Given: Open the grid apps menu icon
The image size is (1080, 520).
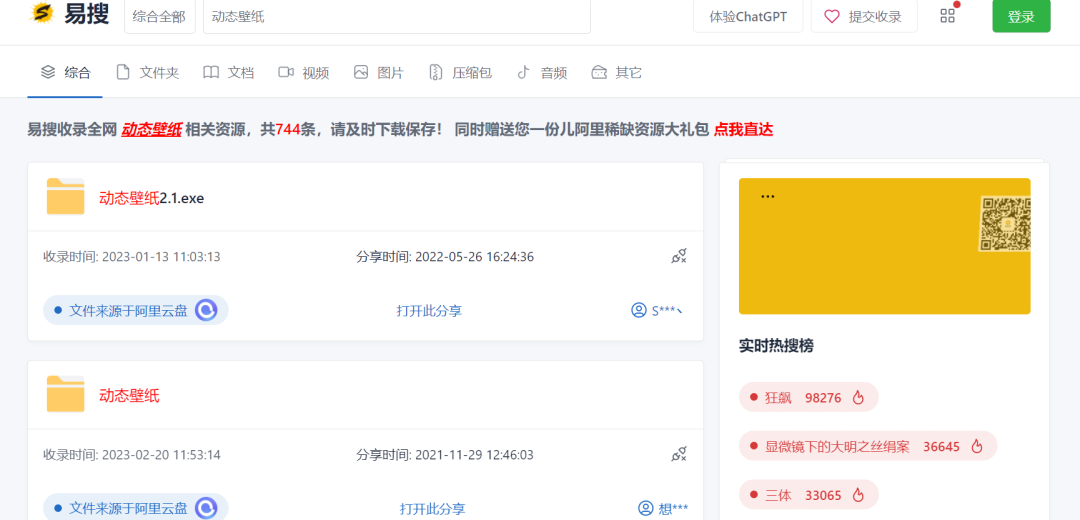Looking at the screenshot, I should click(948, 16).
